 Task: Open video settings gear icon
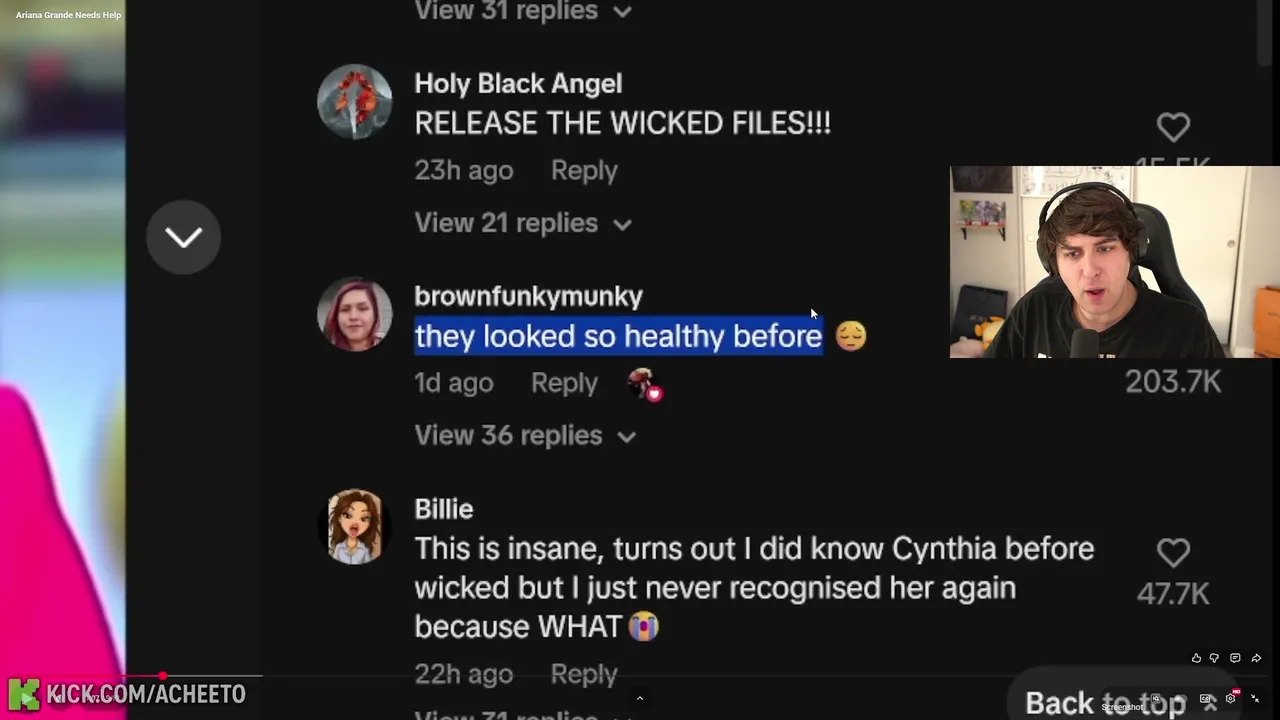[1231, 699]
